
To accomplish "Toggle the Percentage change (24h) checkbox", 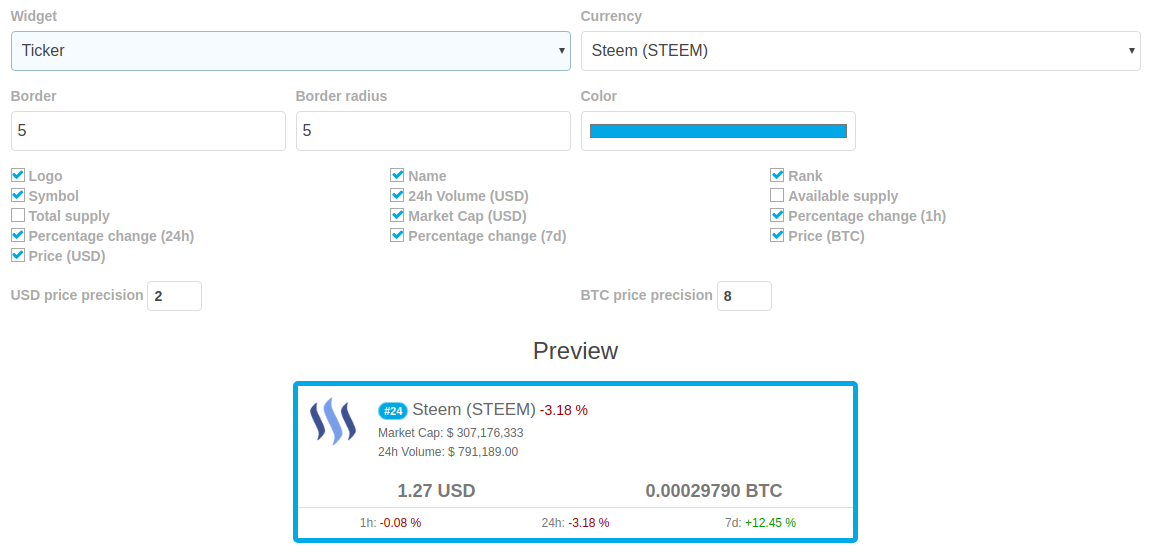I will tap(18, 236).
